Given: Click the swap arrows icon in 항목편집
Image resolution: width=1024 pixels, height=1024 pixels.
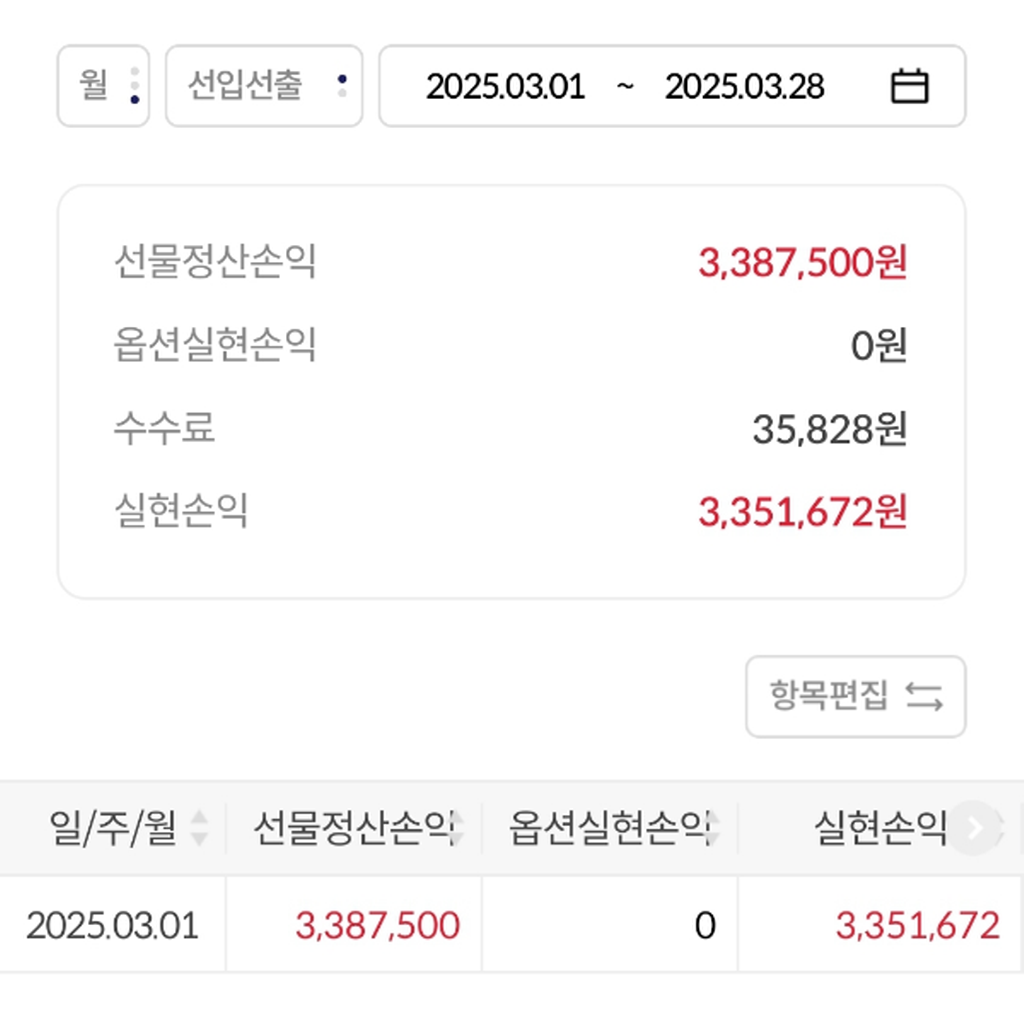Looking at the screenshot, I should coord(924,696).
